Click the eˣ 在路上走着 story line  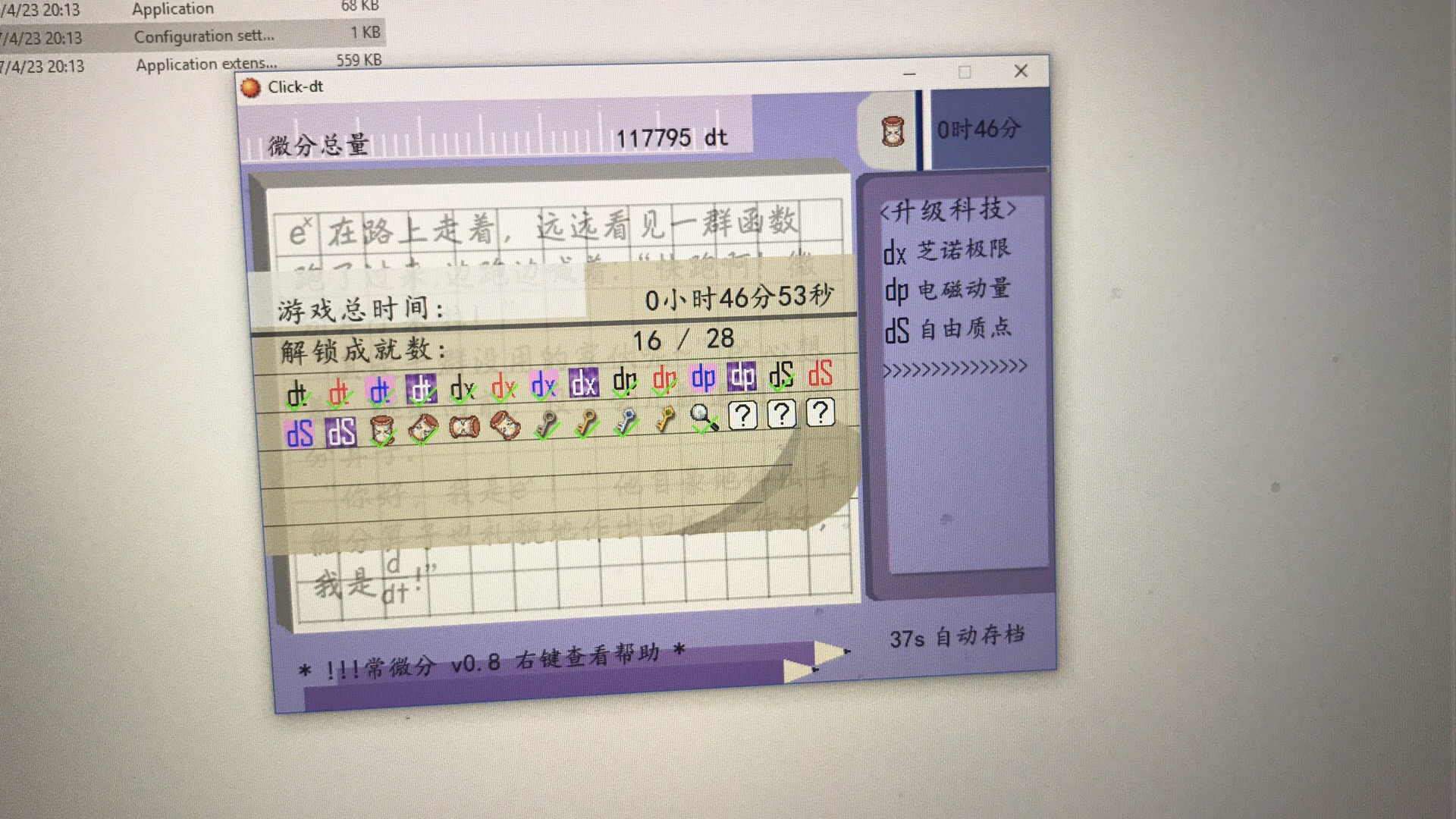pos(543,226)
